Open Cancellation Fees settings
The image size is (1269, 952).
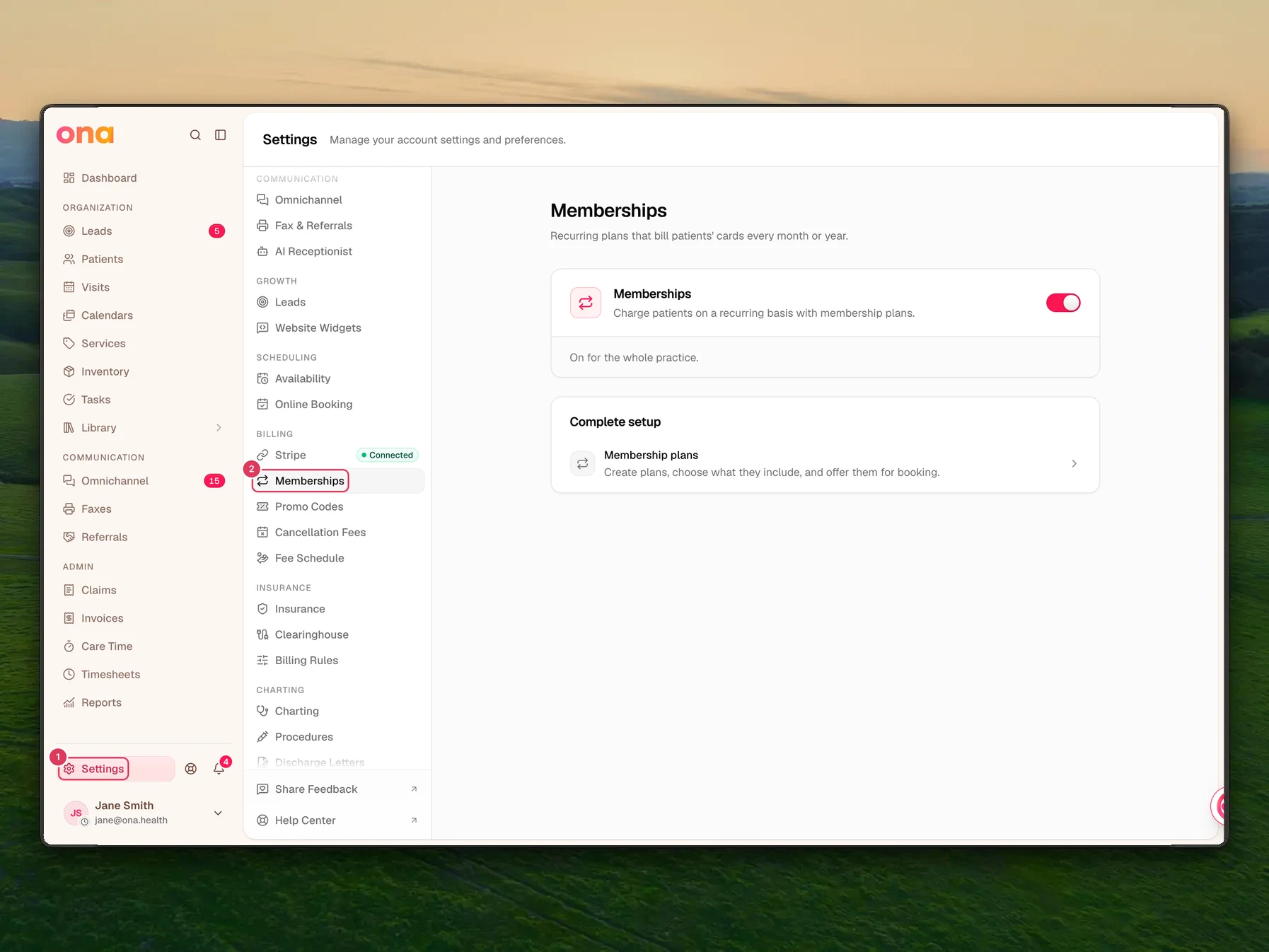point(337,533)
